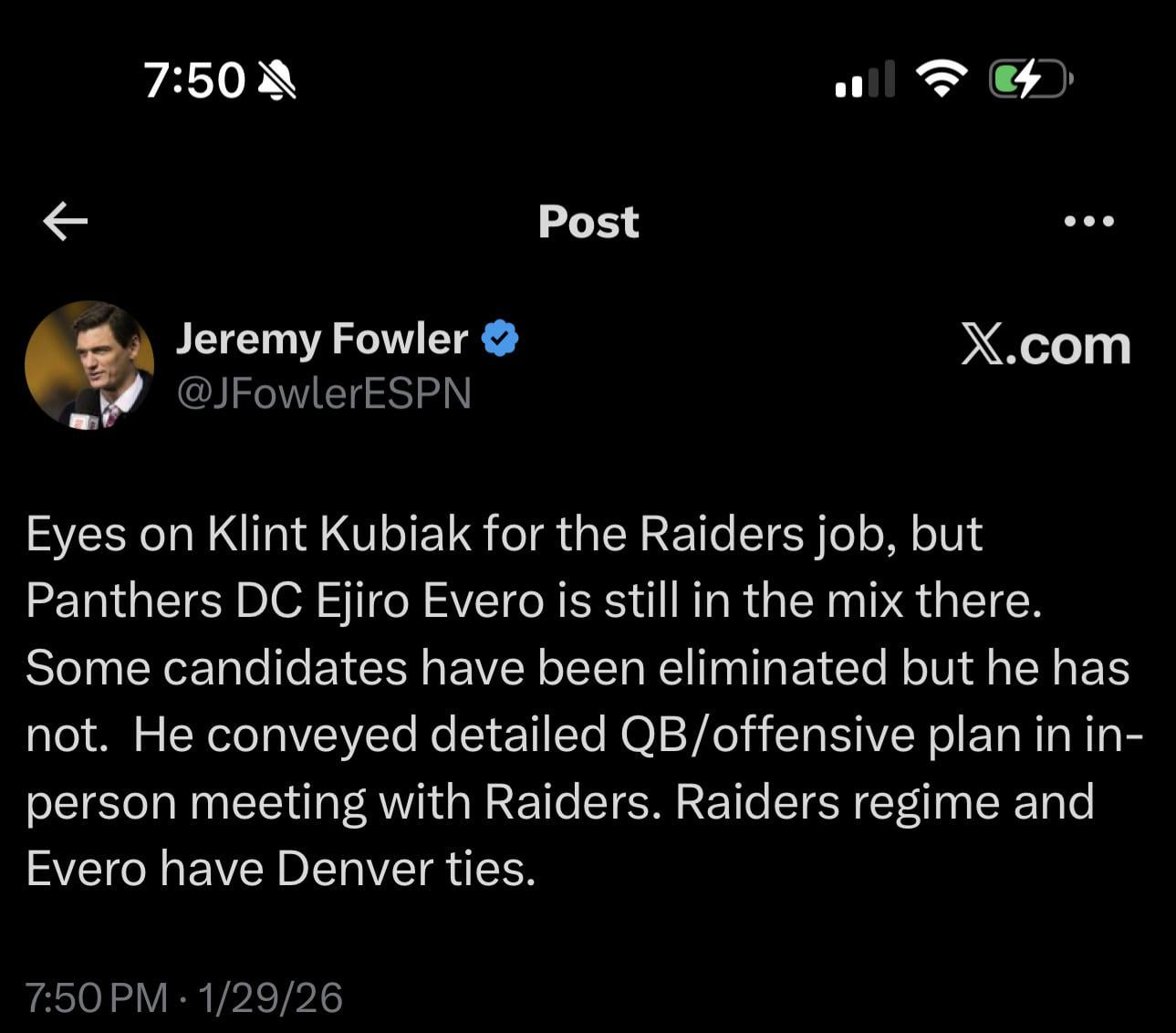Tap the words 'Denver ties' in the post
The image size is (1176, 1033).
tap(405, 869)
